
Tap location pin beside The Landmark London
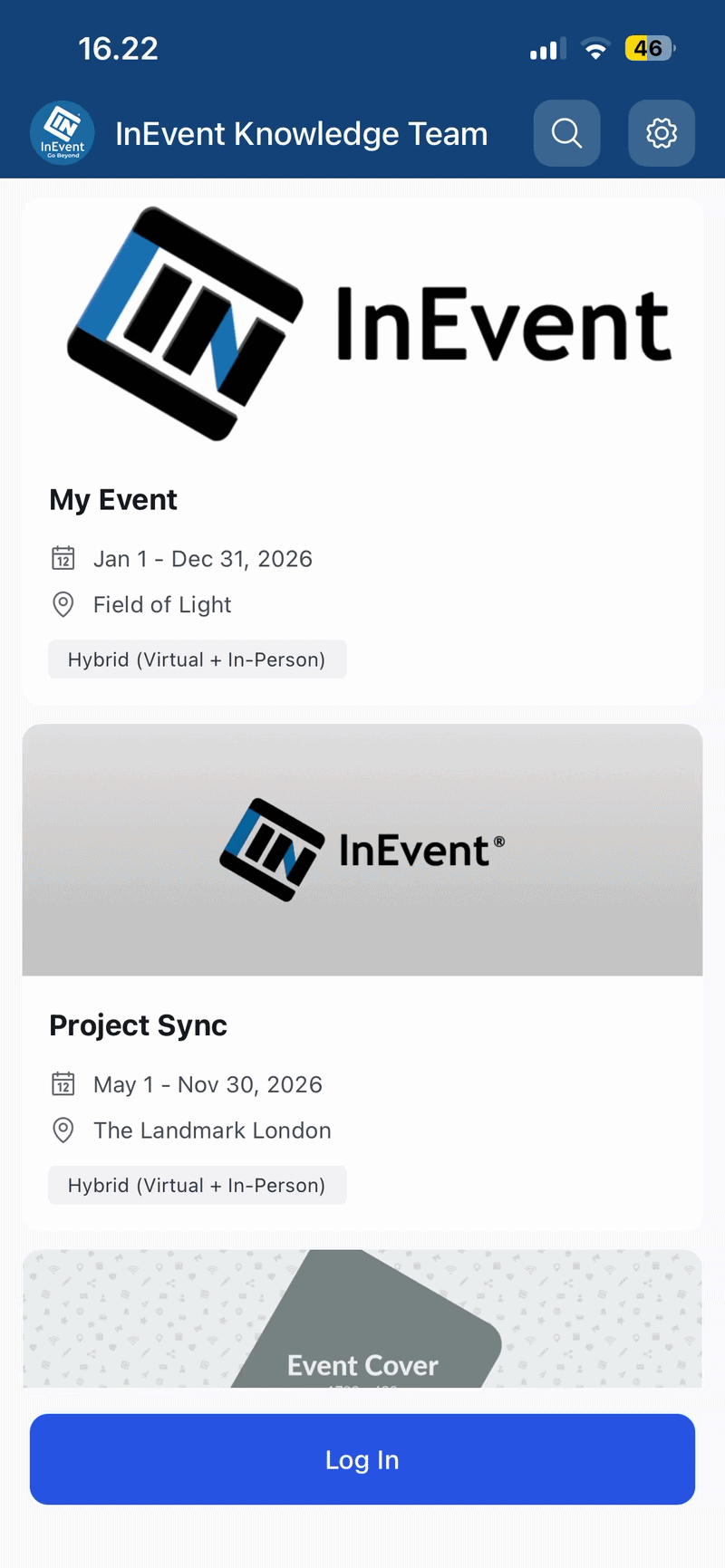click(63, 1130)
